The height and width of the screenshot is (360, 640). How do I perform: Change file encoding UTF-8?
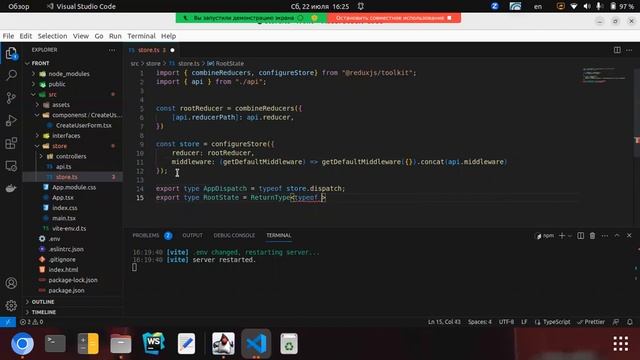506,322
